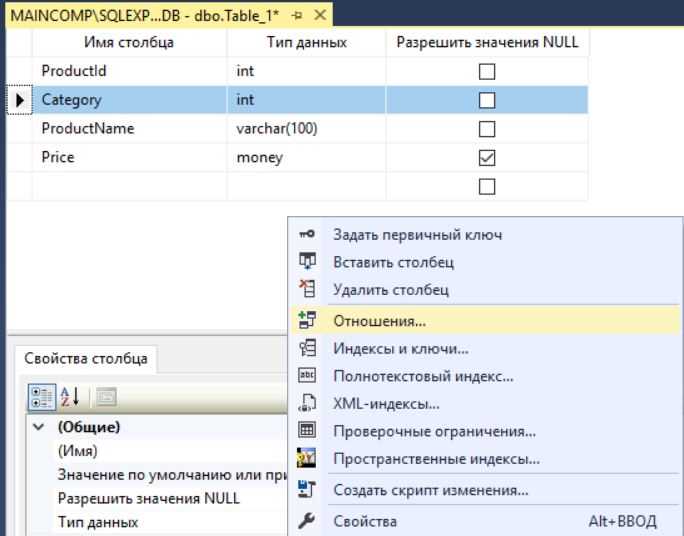Select the (Имя) property row

[x=157, y=451]
